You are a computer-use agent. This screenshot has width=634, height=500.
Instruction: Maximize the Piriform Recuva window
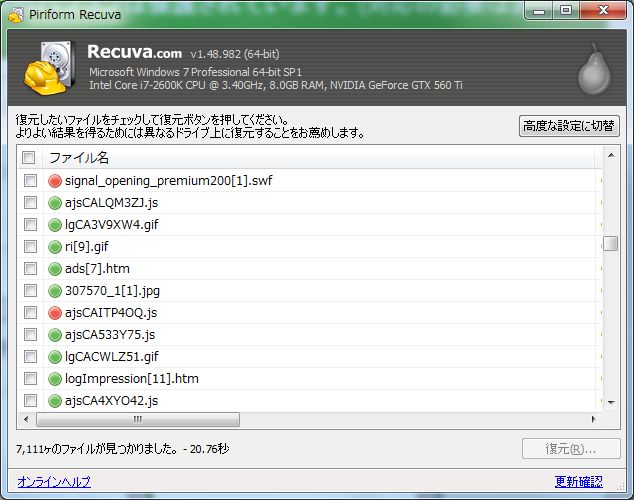click(x=566, y=11)
